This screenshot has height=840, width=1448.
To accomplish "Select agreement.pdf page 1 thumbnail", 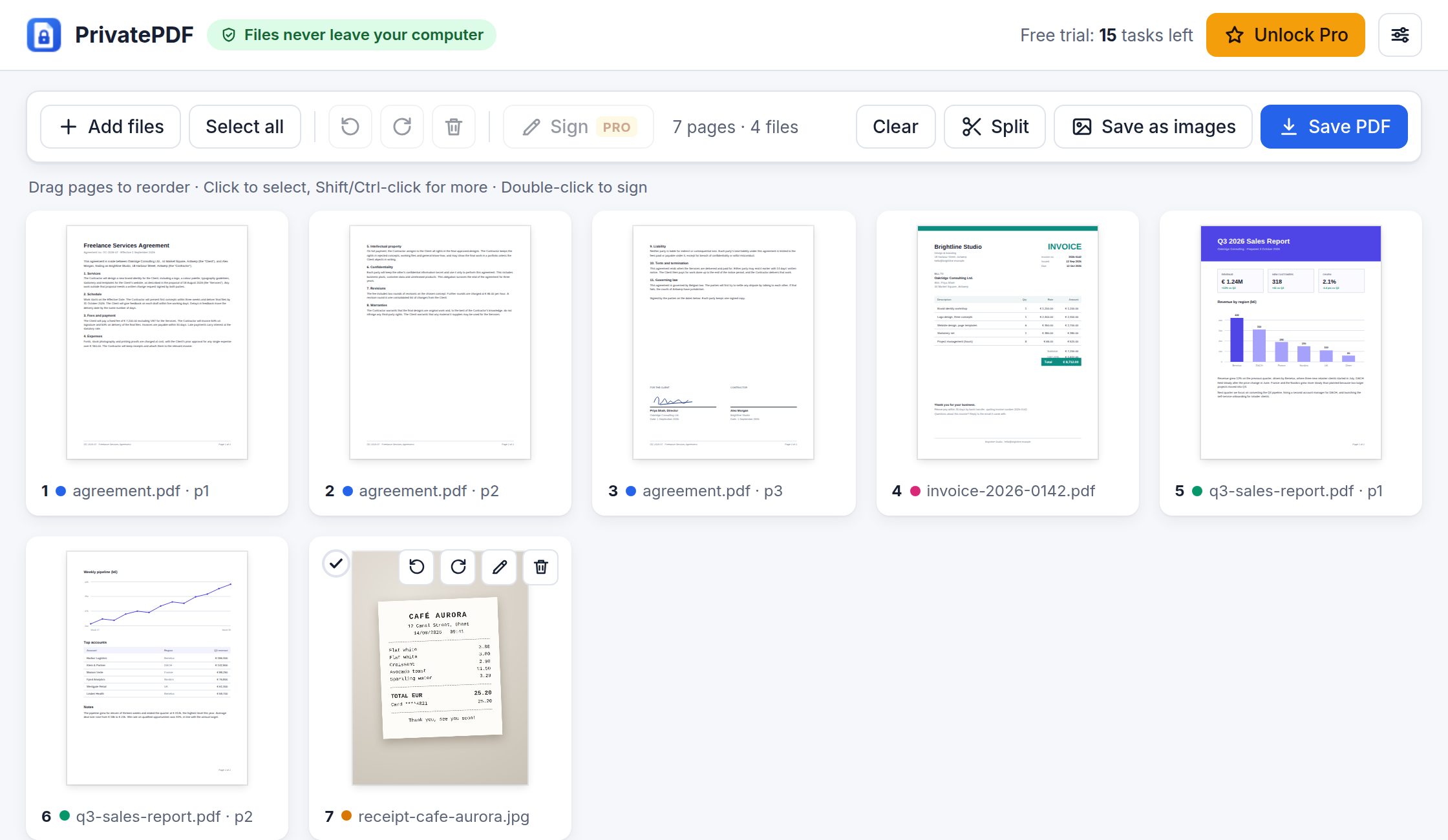I will [157, 342].
